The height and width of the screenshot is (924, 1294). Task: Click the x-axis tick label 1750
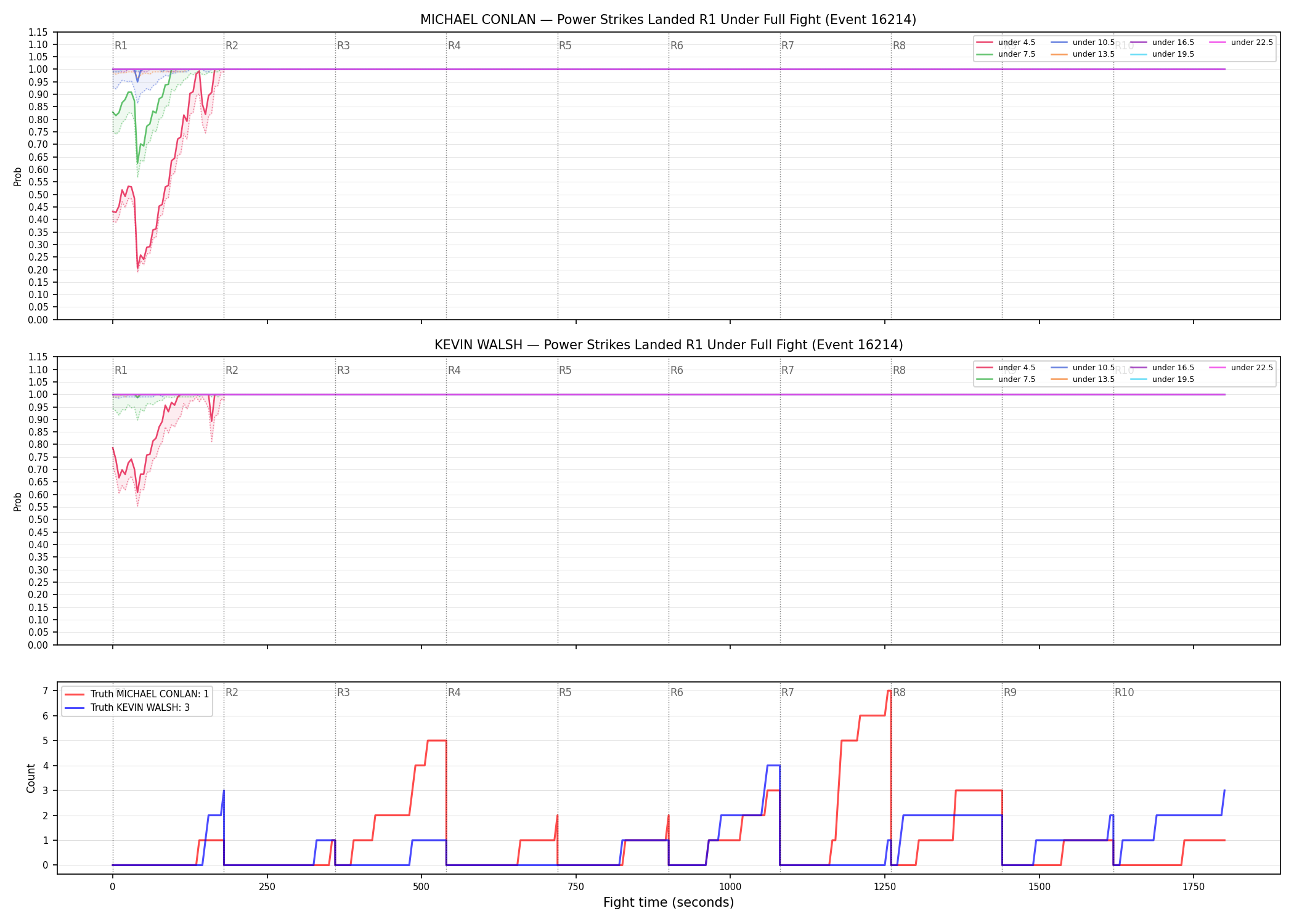(1194, 887)
